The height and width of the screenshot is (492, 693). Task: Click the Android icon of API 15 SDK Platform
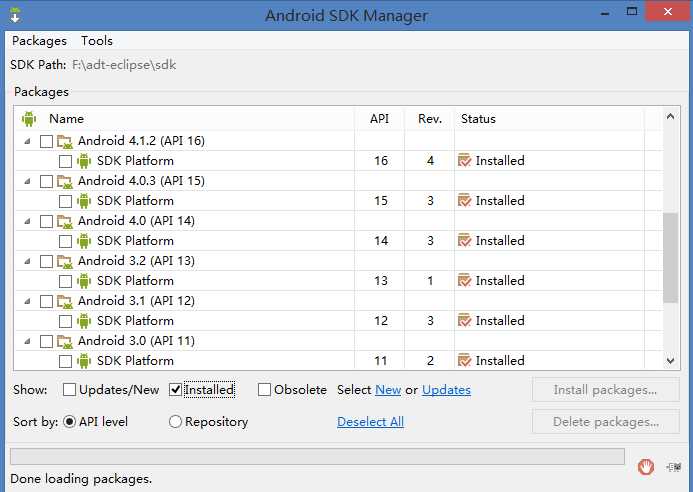[84, 201]
